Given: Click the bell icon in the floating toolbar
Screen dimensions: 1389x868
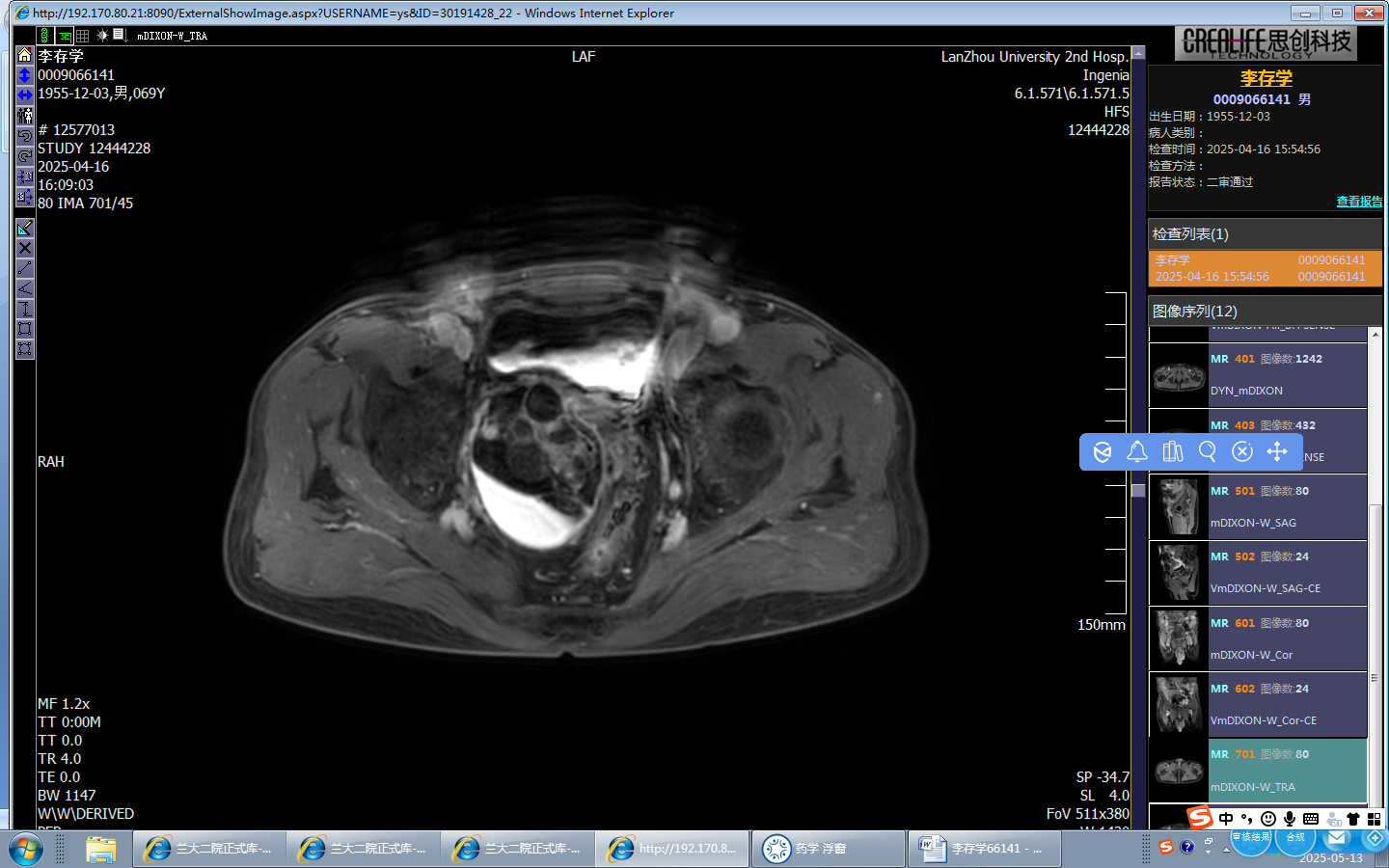Looking at the screenshot, I should click(x=1137, y=451).
